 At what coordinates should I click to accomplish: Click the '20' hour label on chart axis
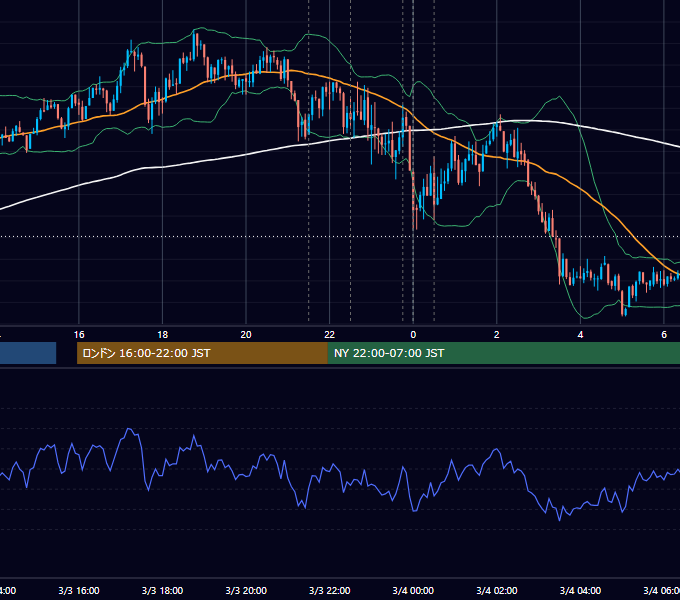point(246,335)
